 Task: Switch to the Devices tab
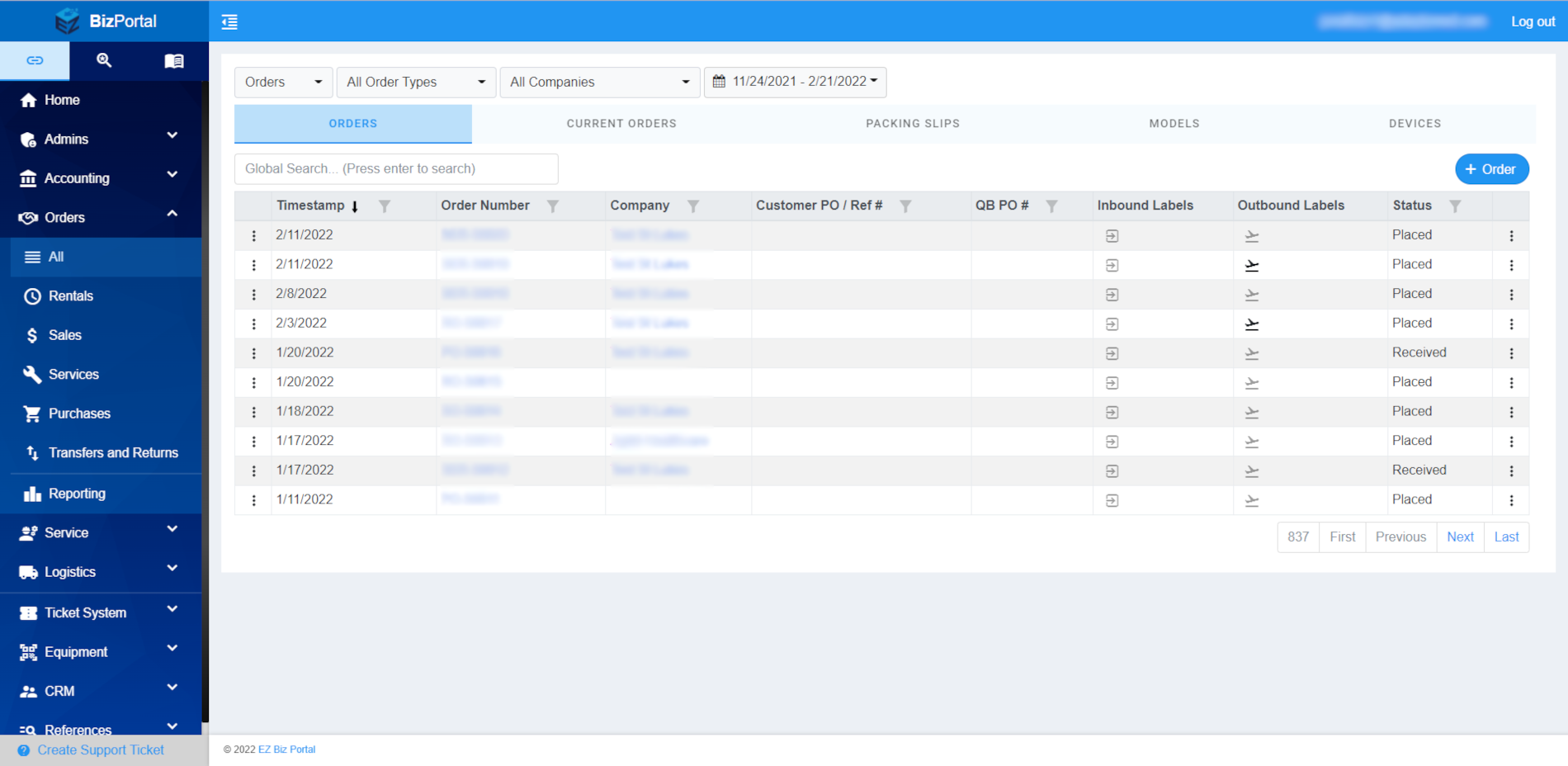1415,124
